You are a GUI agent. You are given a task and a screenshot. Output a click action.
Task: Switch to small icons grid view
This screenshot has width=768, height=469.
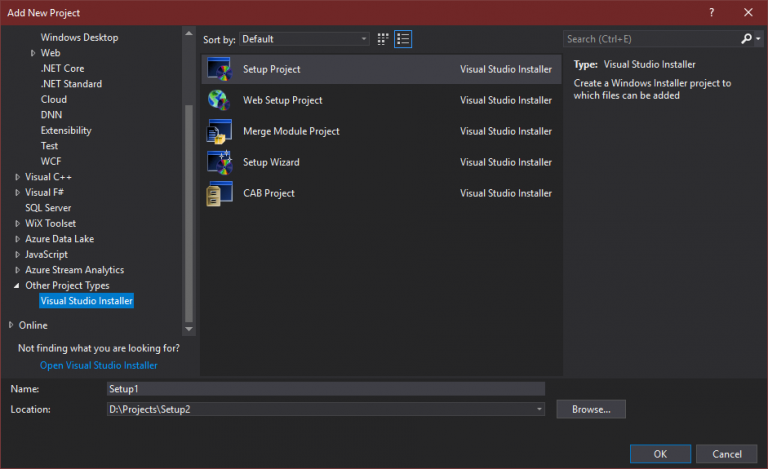point(383,39)
